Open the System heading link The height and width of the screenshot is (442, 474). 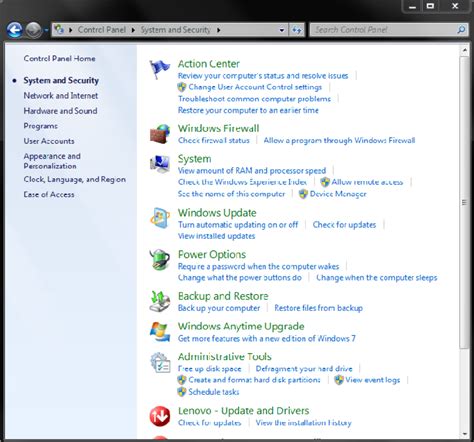pyautogui.click(x=194, y=159)
